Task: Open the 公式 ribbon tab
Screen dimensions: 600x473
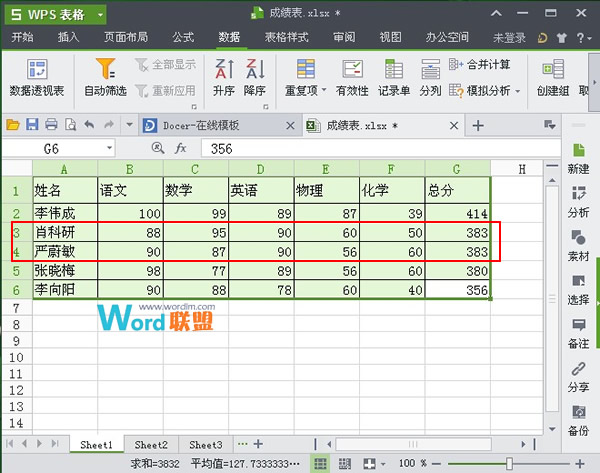Action: coord(183,37)
